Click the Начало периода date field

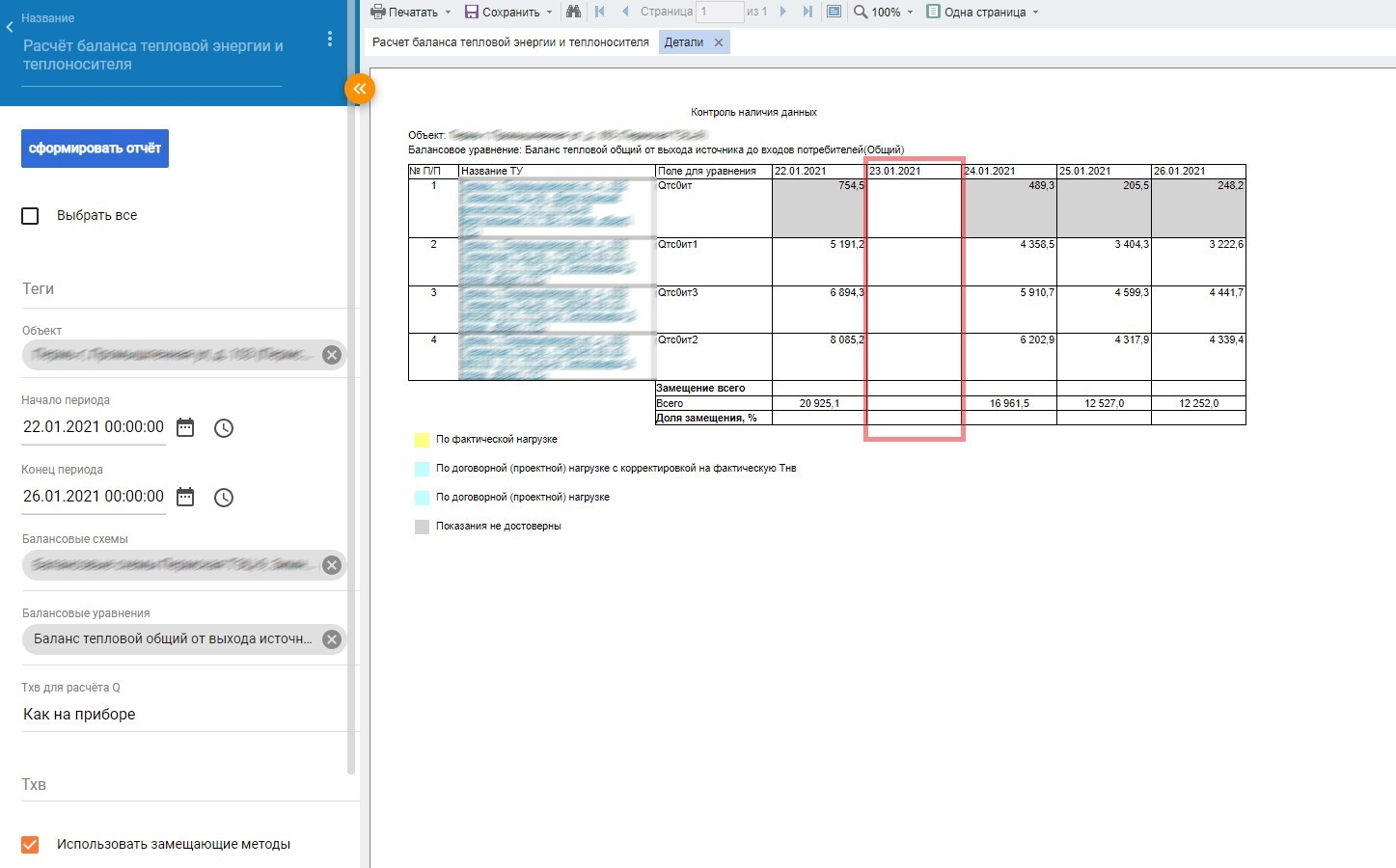coord(94,427)
